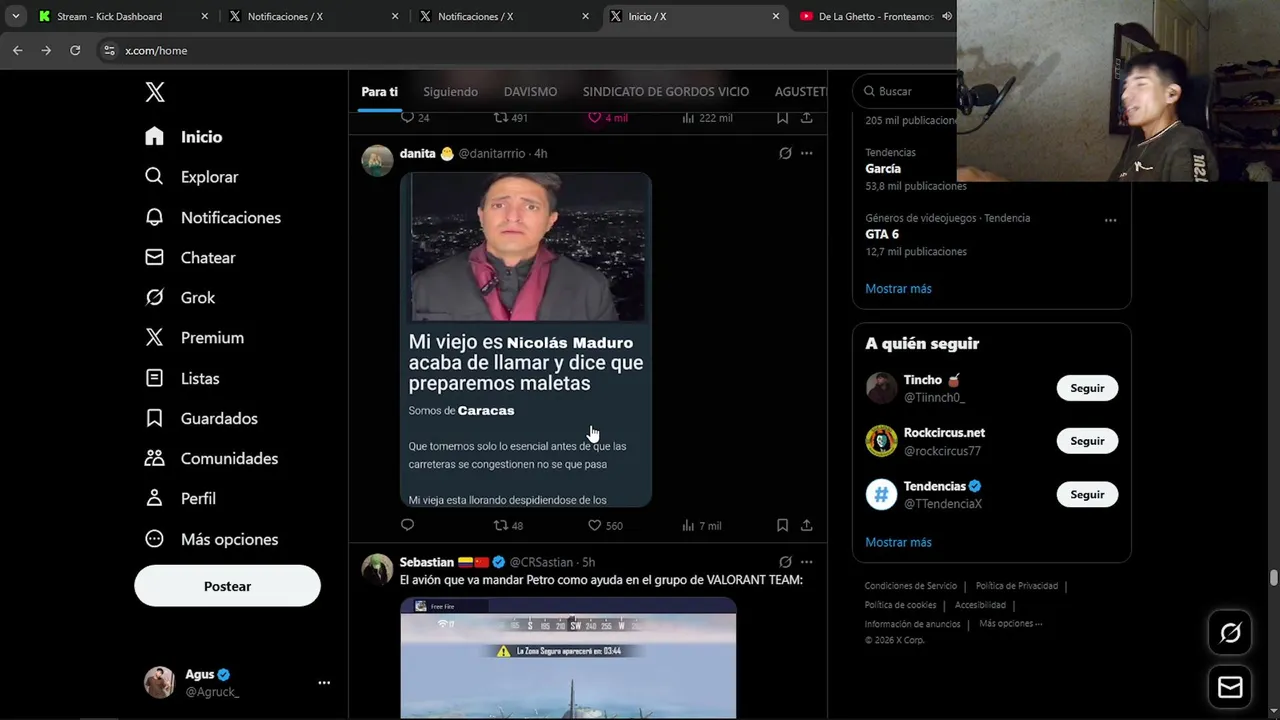The height and width of the screenshot is (720, 1280).
Task: Follow Tincho with Seguir button
Action: [1087, 388]
